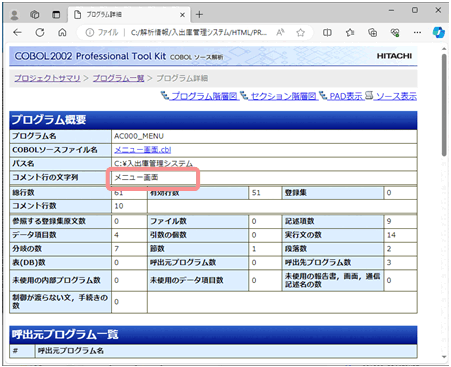Open the セクション階層図 link
Image resolution: width=451 pixels, height=367 pixels.
coord(283,96)
